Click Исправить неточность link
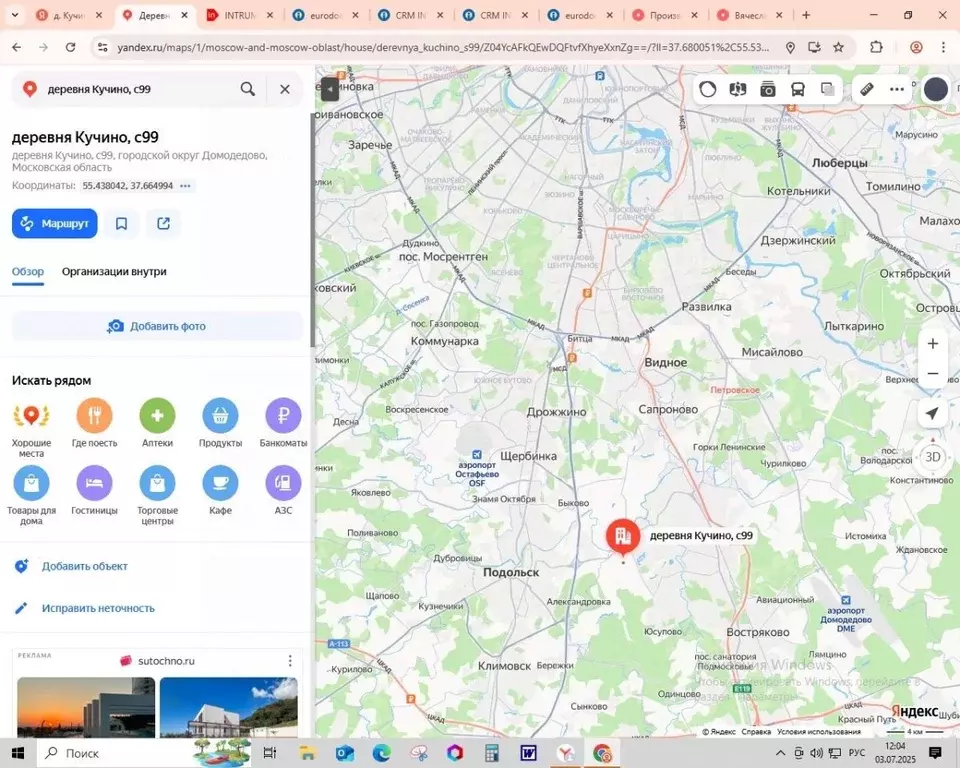The height and width of the screenshot is (768, 960). [98, 608]
